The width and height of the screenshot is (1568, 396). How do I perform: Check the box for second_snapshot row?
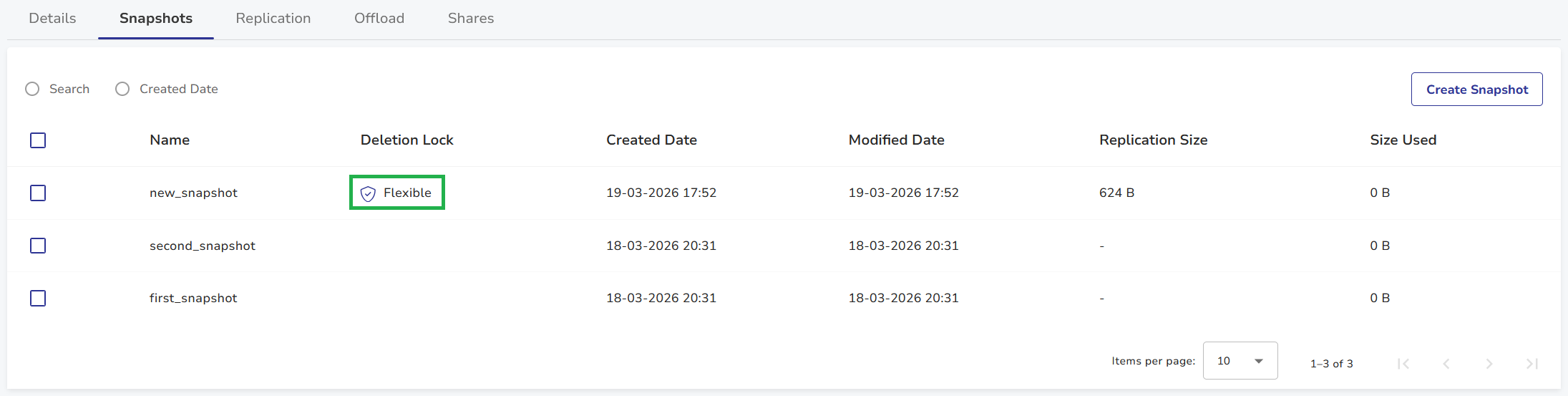tap(38, 246)
